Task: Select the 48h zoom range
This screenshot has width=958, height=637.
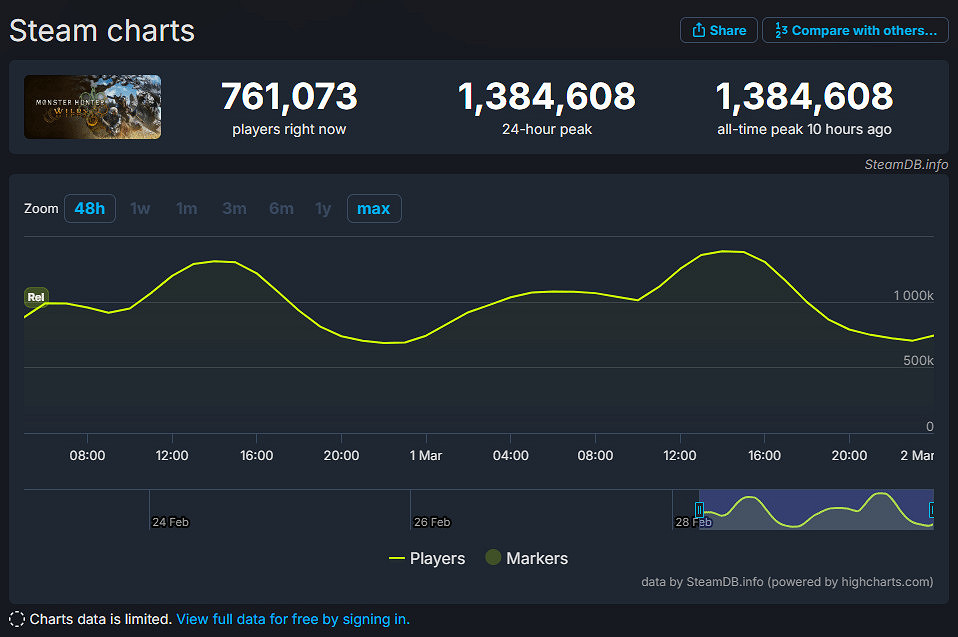Action: coord(90,208)
